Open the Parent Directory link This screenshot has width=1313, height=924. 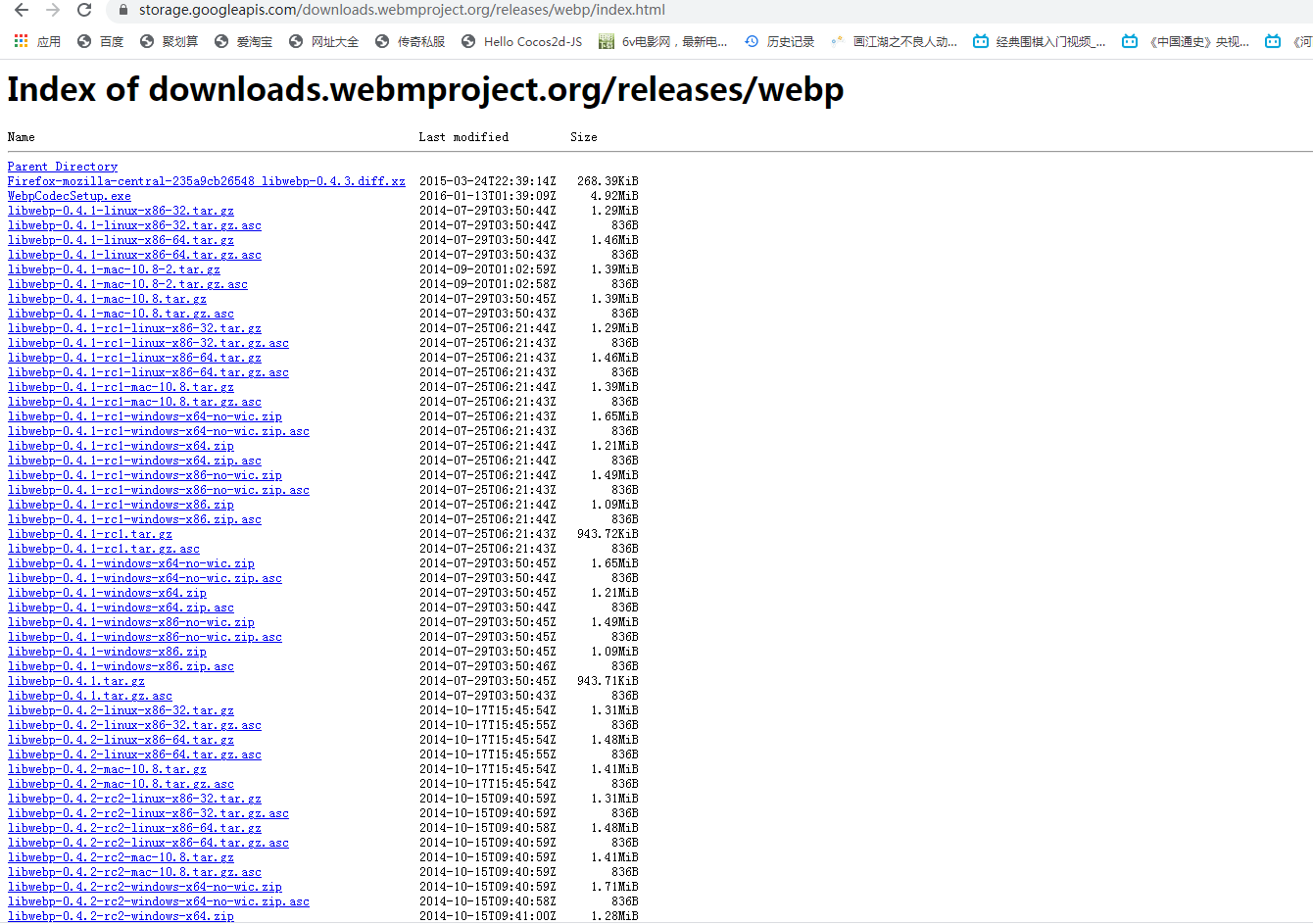pyautogui.click(x=62, y=166)
